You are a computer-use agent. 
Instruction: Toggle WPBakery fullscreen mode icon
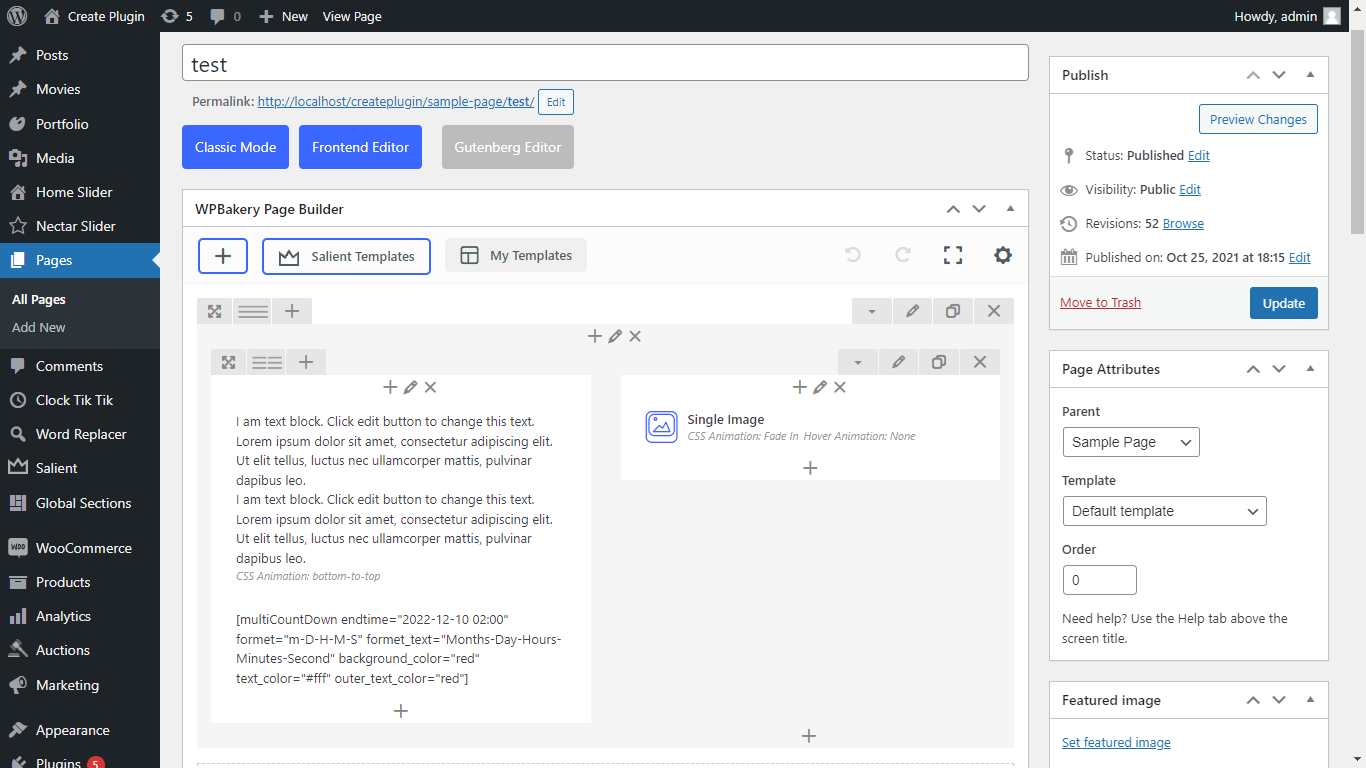[x=953, y=255]
